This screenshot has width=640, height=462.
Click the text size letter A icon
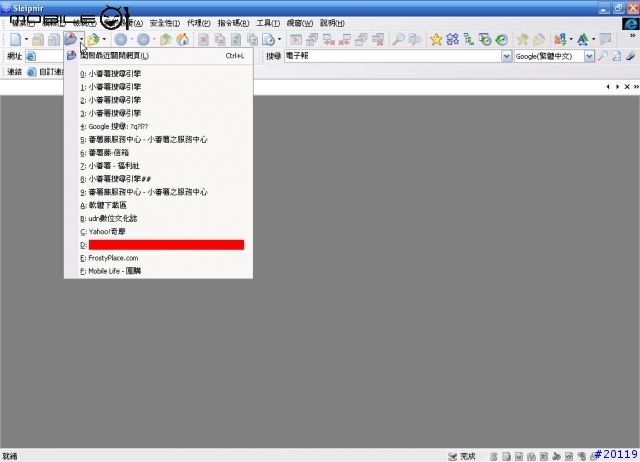click(x=583, y=40)
